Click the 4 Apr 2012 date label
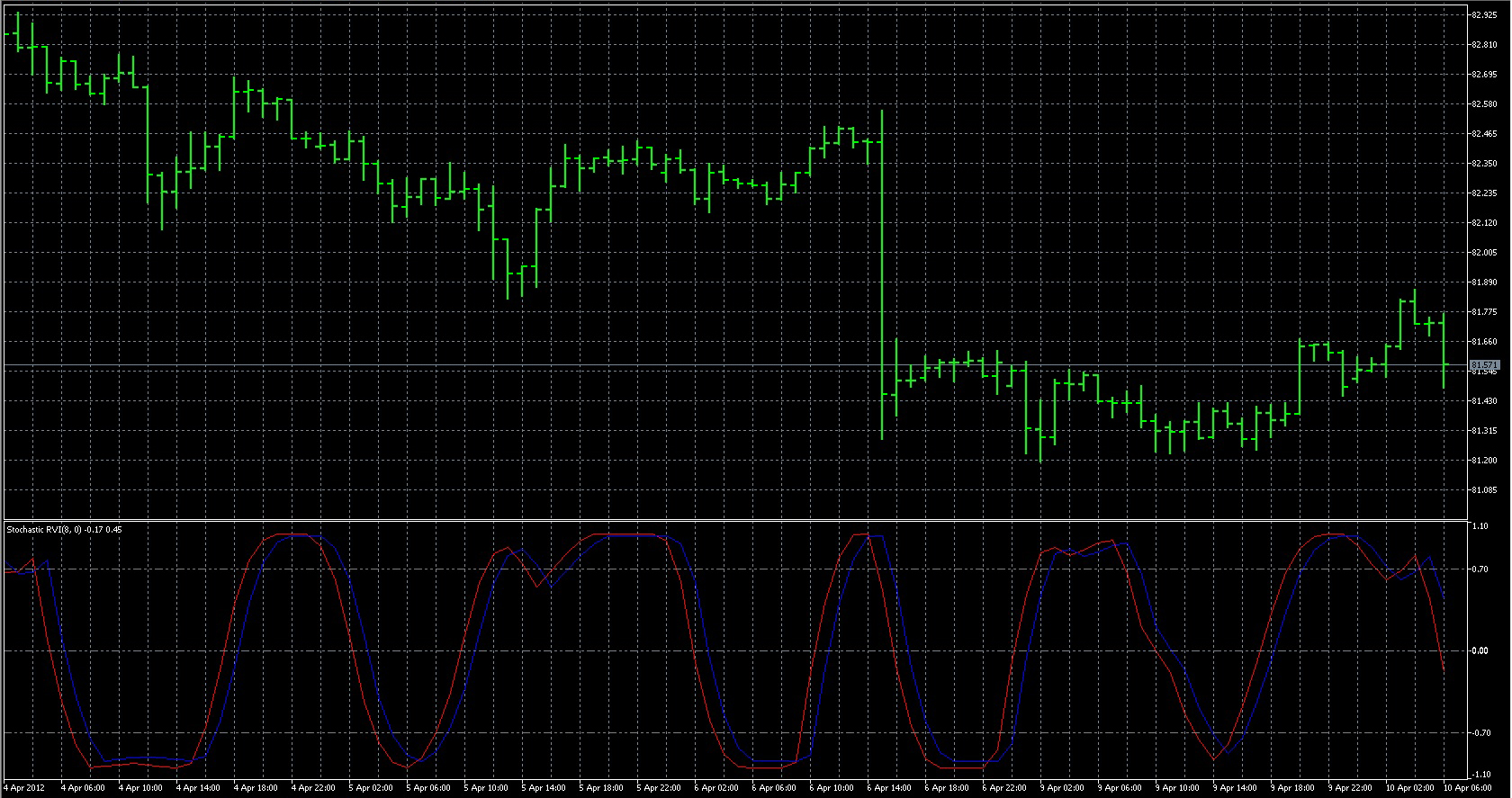 point(25,788)
